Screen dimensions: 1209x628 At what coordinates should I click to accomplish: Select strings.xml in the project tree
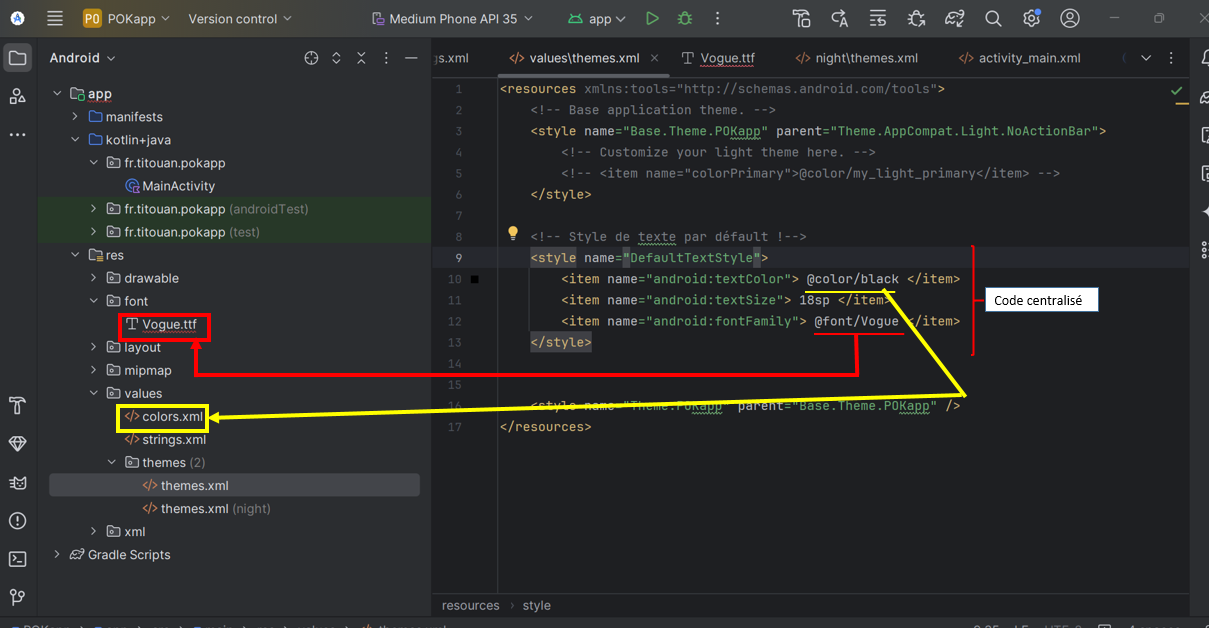165,439
